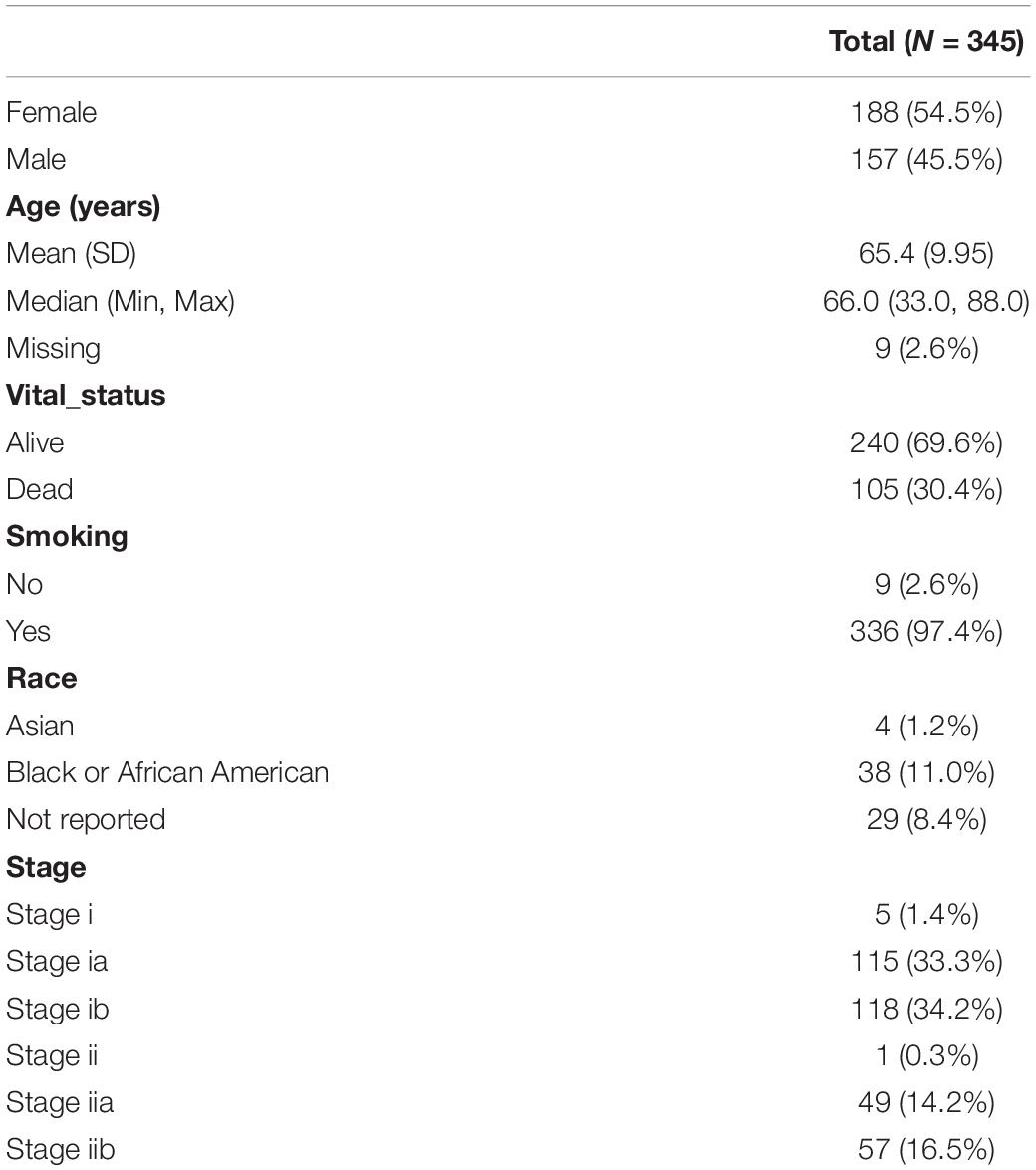The image size is (1036, 1170).
Task: Select the Stage iib row label
Action: (61, 1150)
